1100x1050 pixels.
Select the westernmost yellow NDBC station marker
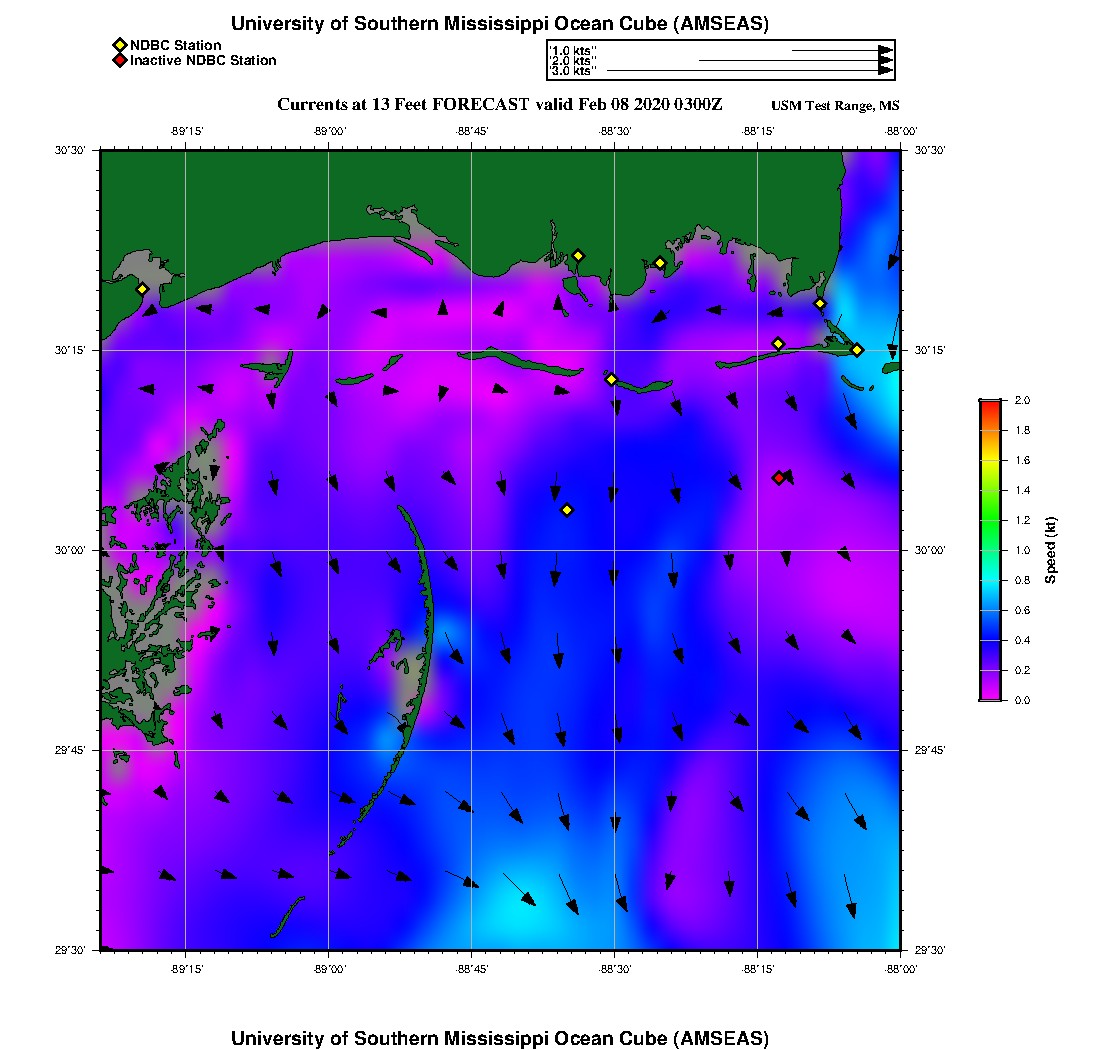142,289
